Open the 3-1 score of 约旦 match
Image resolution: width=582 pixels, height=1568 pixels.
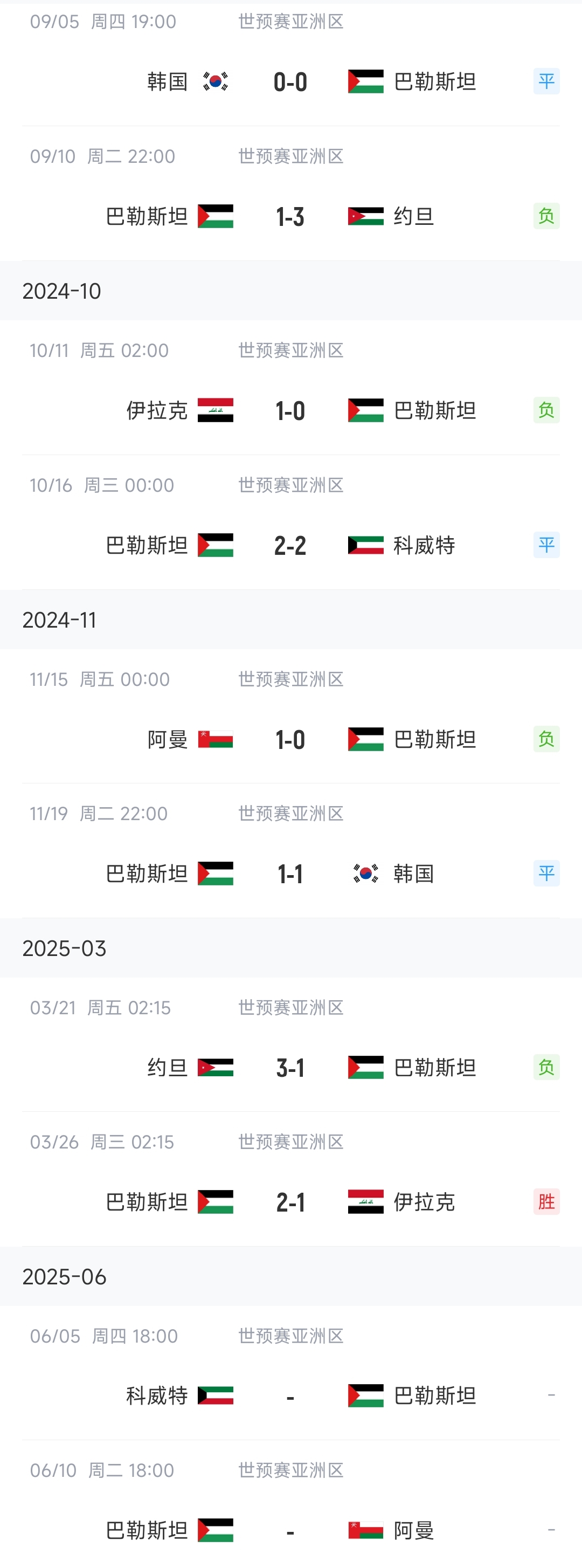[x=290, y=1068]
